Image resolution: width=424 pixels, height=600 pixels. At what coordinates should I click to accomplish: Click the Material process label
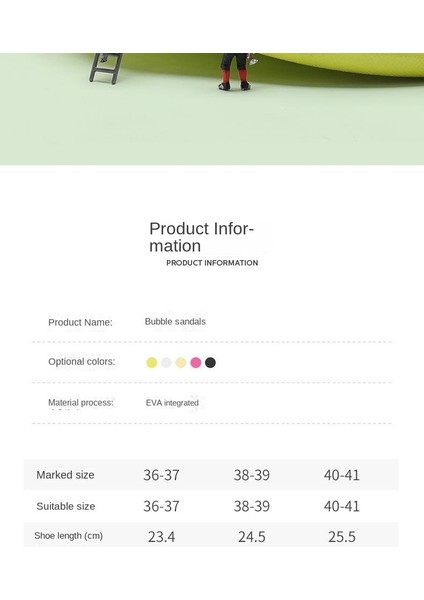click(x=81, y=403)
